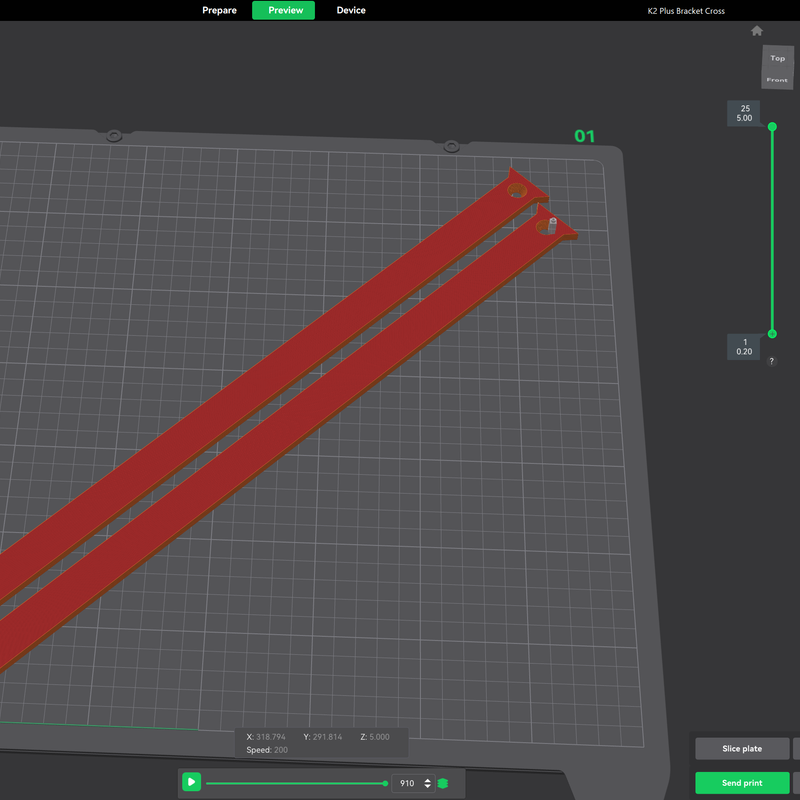
Task: Select the Preview tab
Action: (x=284, y=10)
